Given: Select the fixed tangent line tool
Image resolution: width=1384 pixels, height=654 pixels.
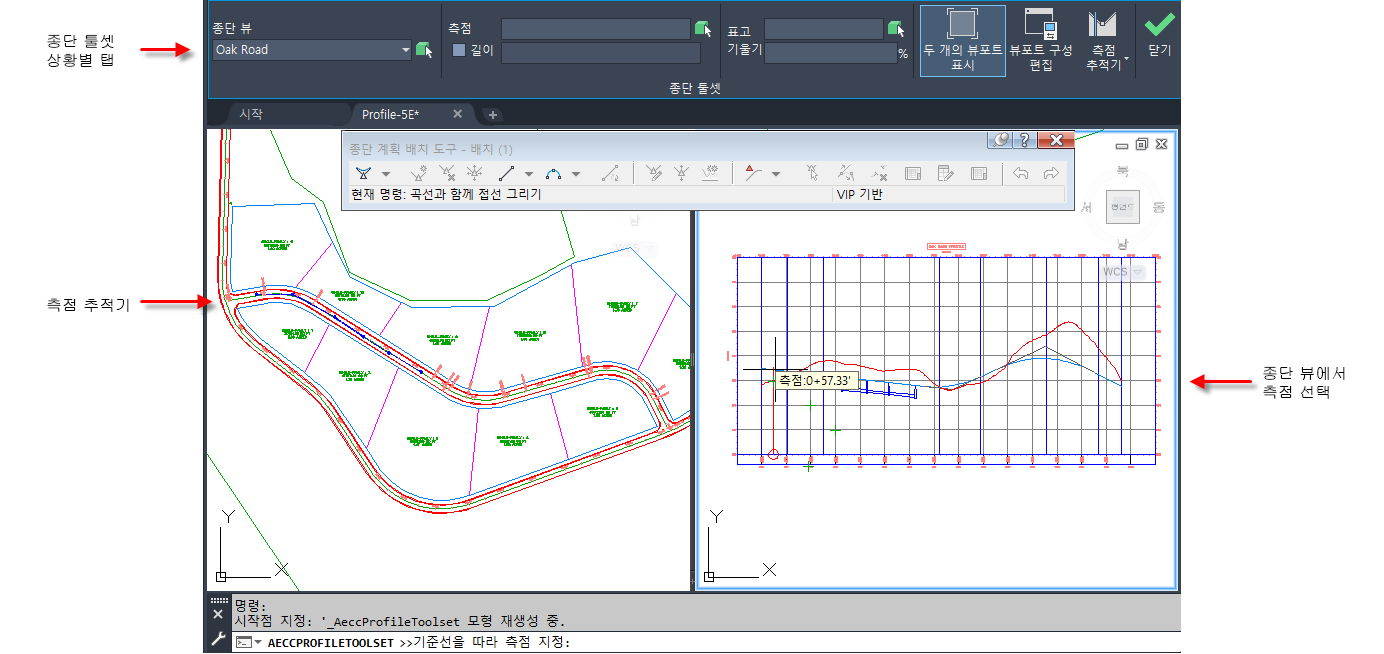Looking at the screenshot, I should pos(506,173).
